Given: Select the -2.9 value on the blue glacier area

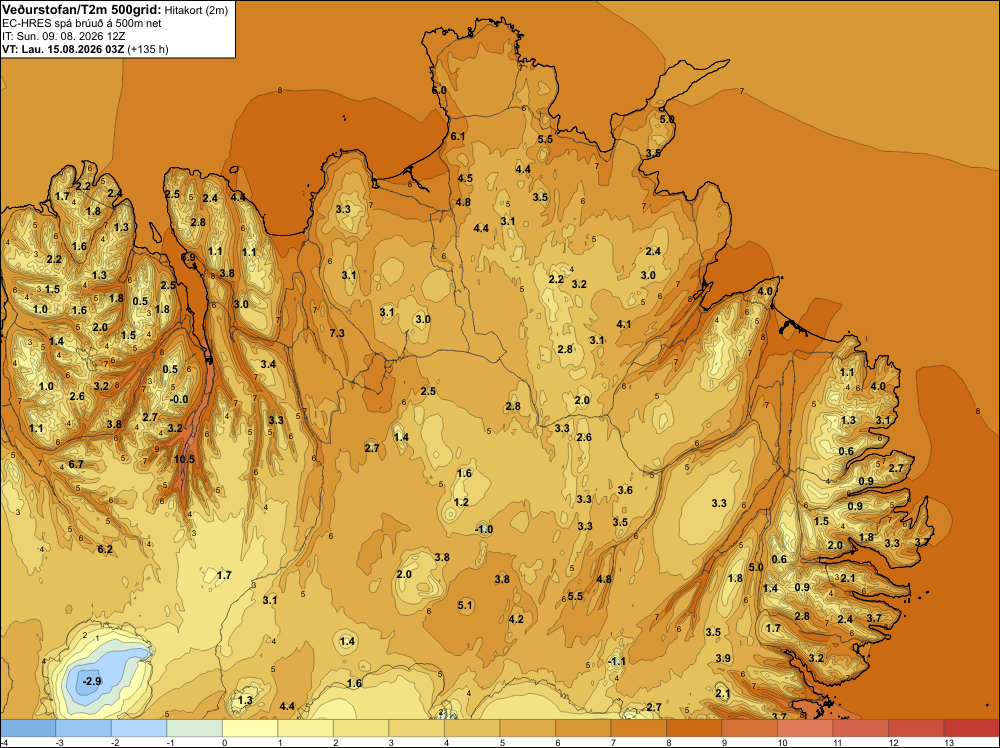Looking at the screenshot, I should pos(92,681).
